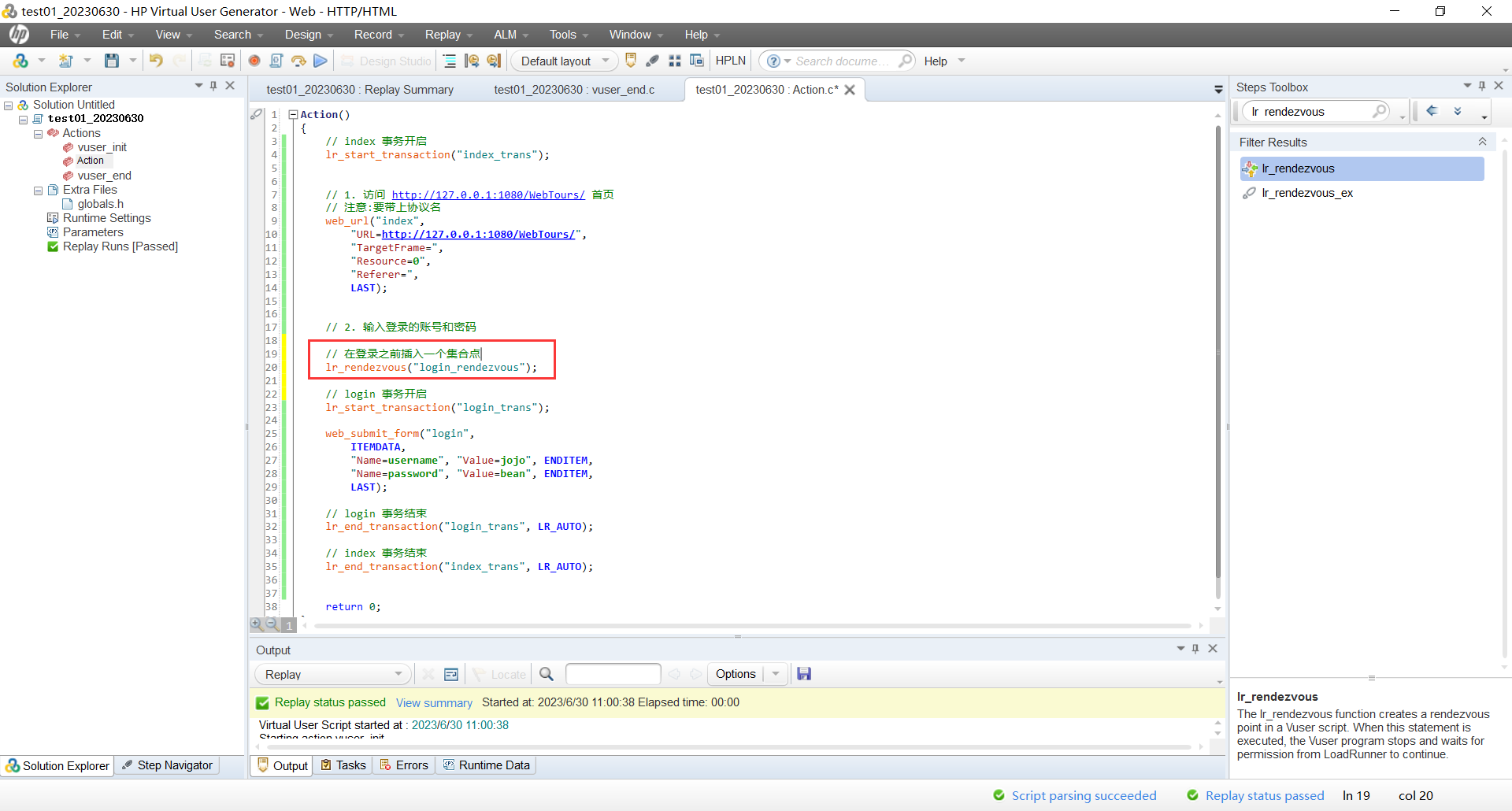The height and width of the screenshot is (811, 1512).
Task: Zoom in the code editor
Action: click(x=257, y=624)
